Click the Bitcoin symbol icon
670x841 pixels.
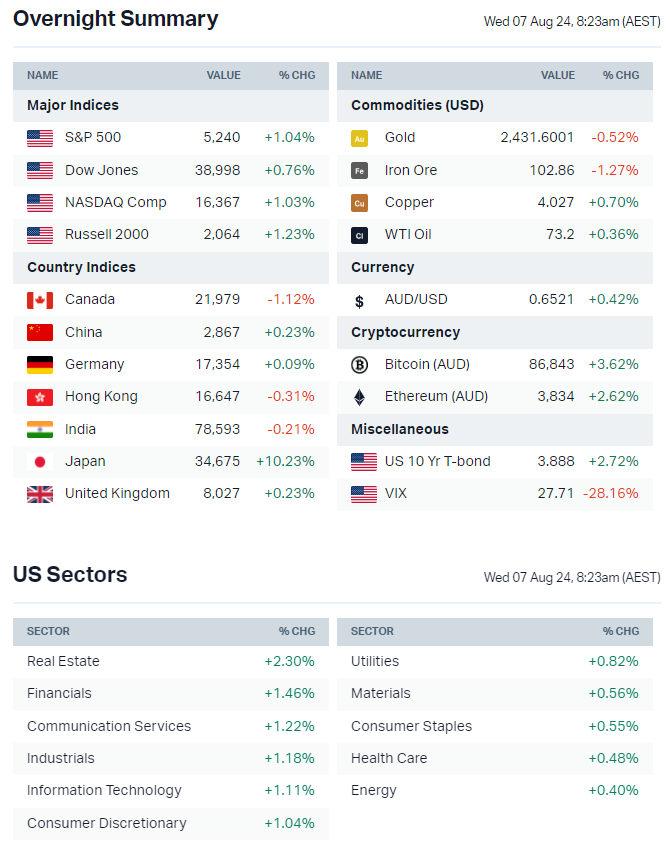360,365
